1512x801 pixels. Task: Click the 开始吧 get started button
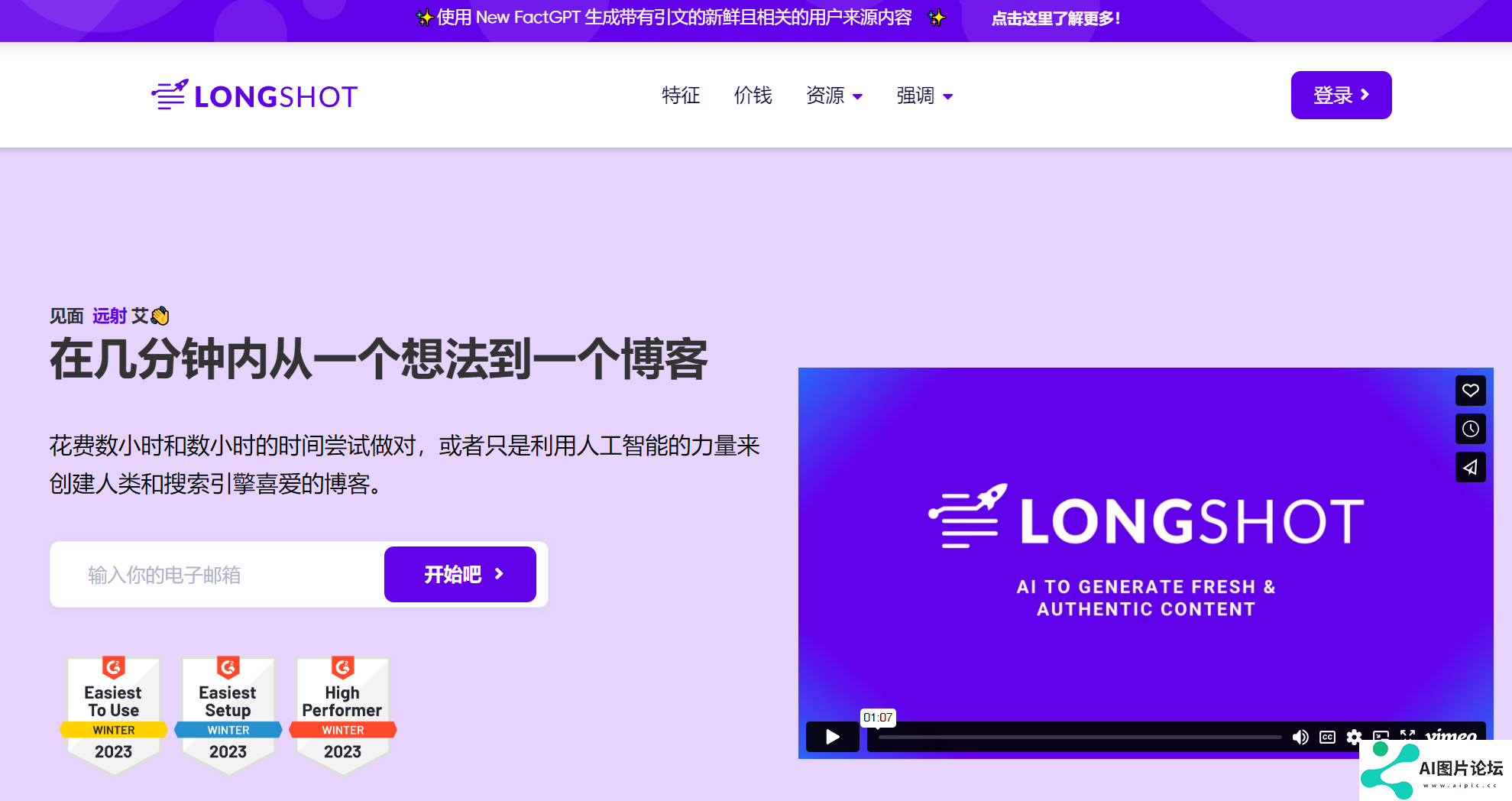[x=460, y=574]
